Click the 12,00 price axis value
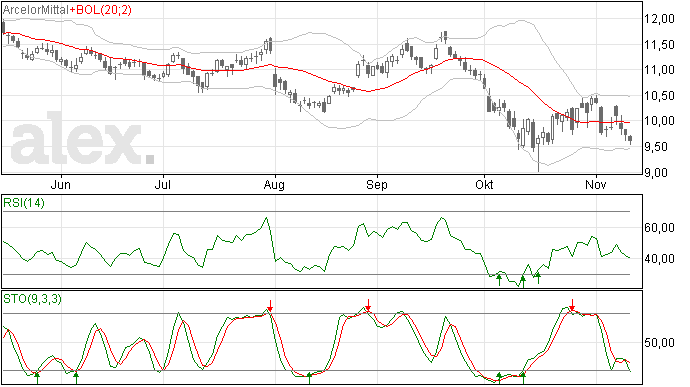This screenshot has height=387, width=690. pos(659,18)
